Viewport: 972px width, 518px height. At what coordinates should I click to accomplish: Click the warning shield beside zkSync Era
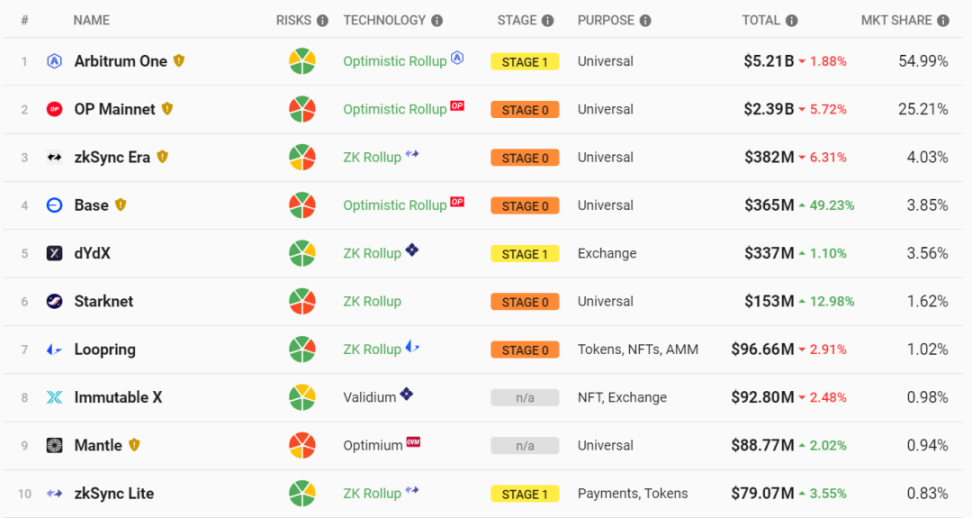point(162,157)
